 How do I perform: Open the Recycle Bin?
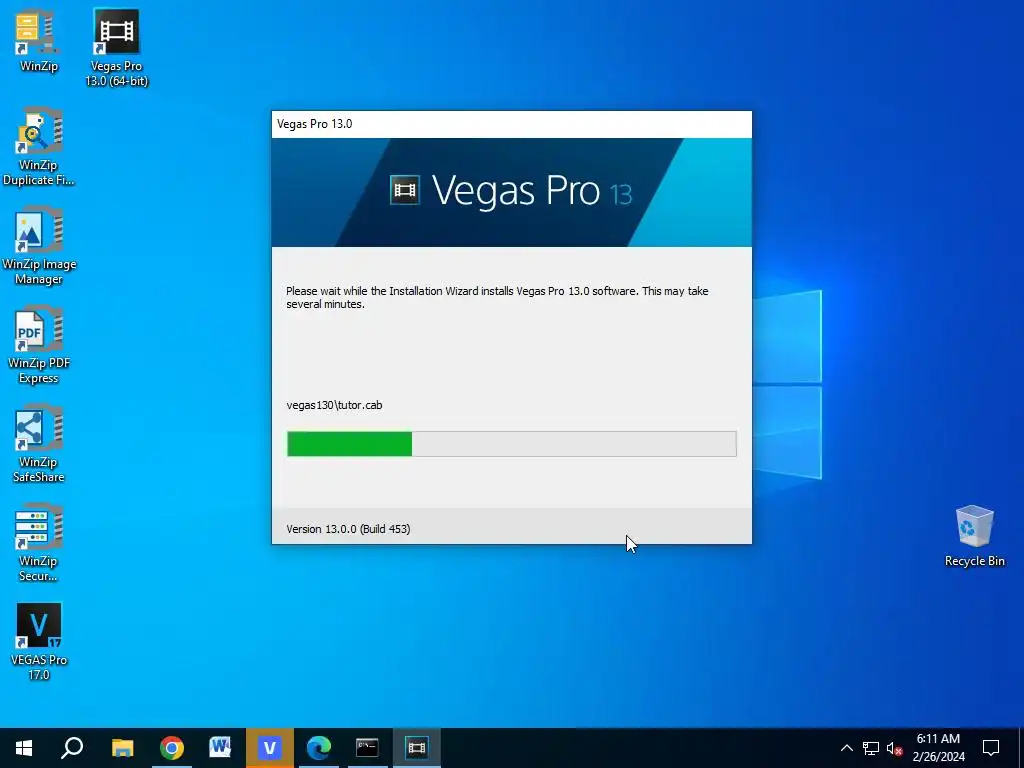coord(974,536)
